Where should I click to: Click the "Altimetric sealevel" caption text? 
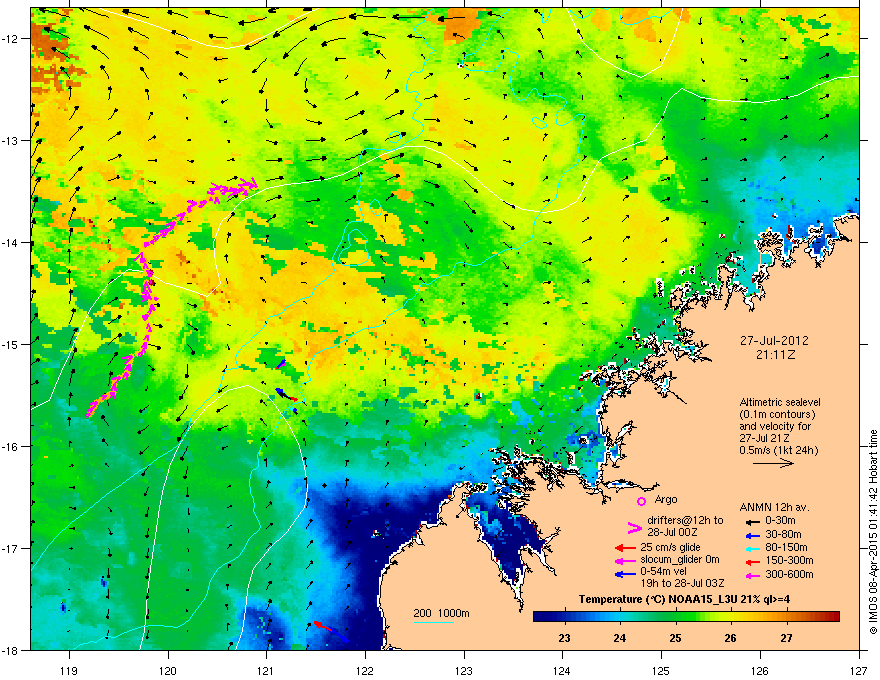[x=780, y=402]
